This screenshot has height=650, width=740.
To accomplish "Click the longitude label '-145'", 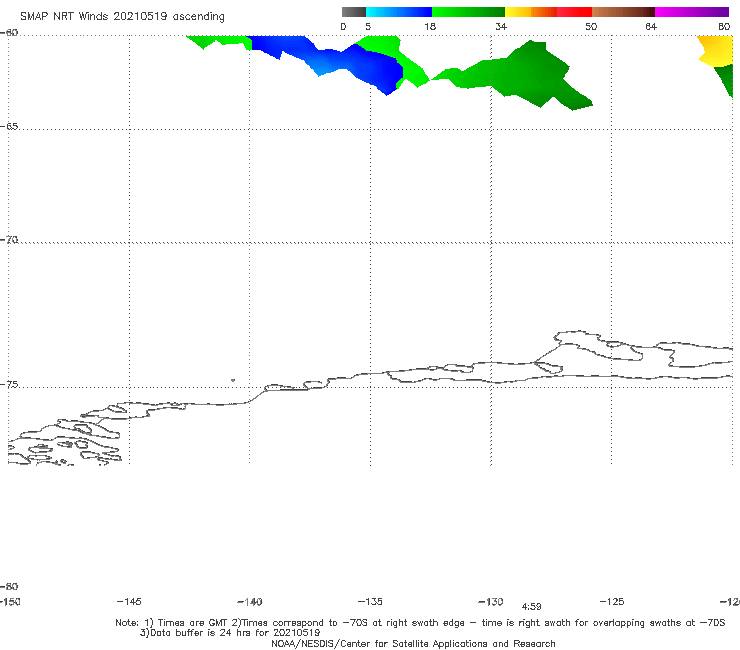I will (129, 601).
